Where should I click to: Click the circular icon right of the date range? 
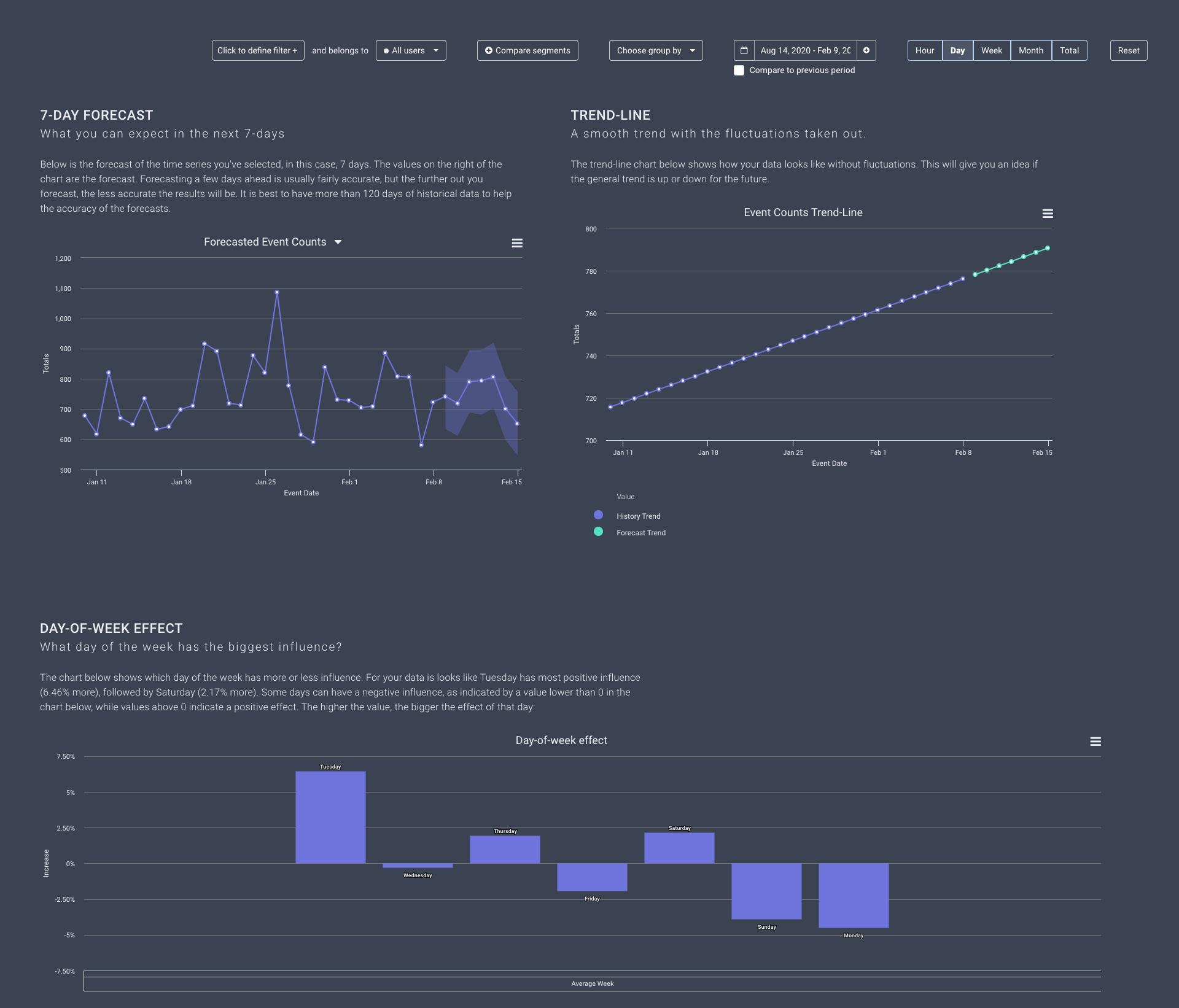(x=866, y=50)
